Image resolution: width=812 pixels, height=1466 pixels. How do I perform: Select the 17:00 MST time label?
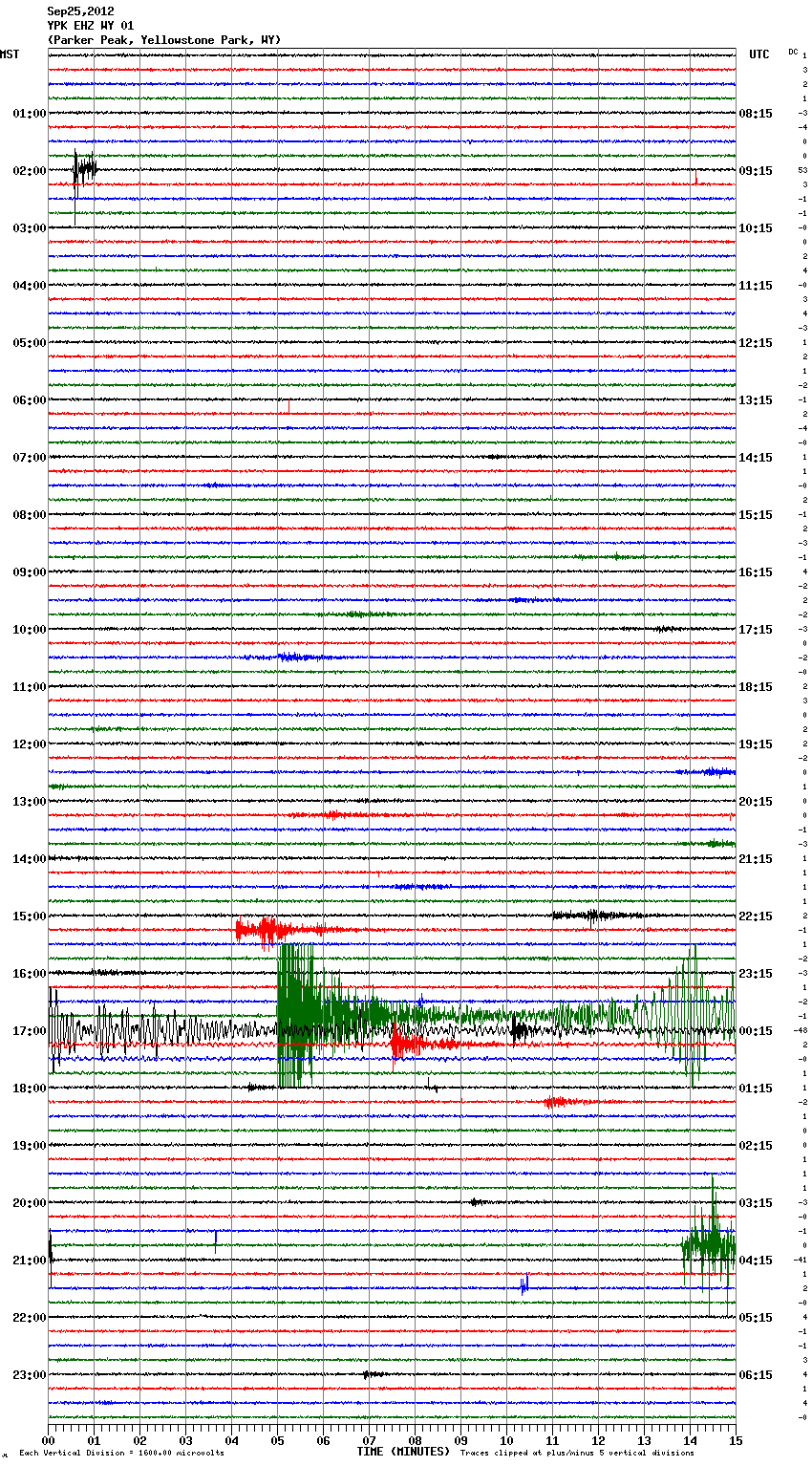30,1031
